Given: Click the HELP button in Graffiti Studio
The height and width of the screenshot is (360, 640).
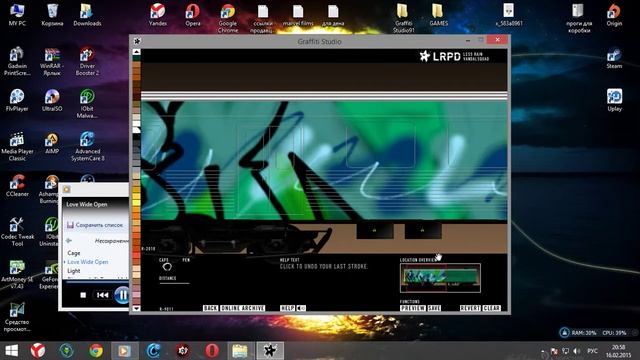Looking at the screenshot, I should [287, 308].
